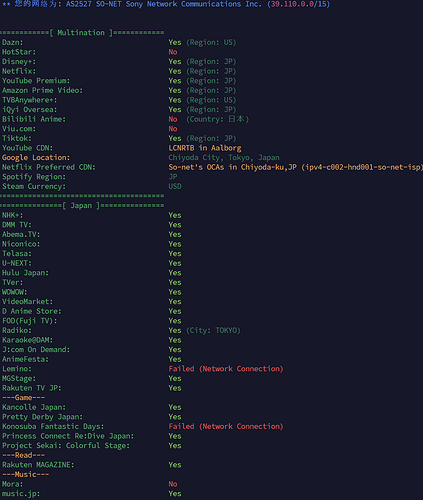Select the Dazn result line
The width and height of the screenshot is (423, 500).
coord(119,42)
